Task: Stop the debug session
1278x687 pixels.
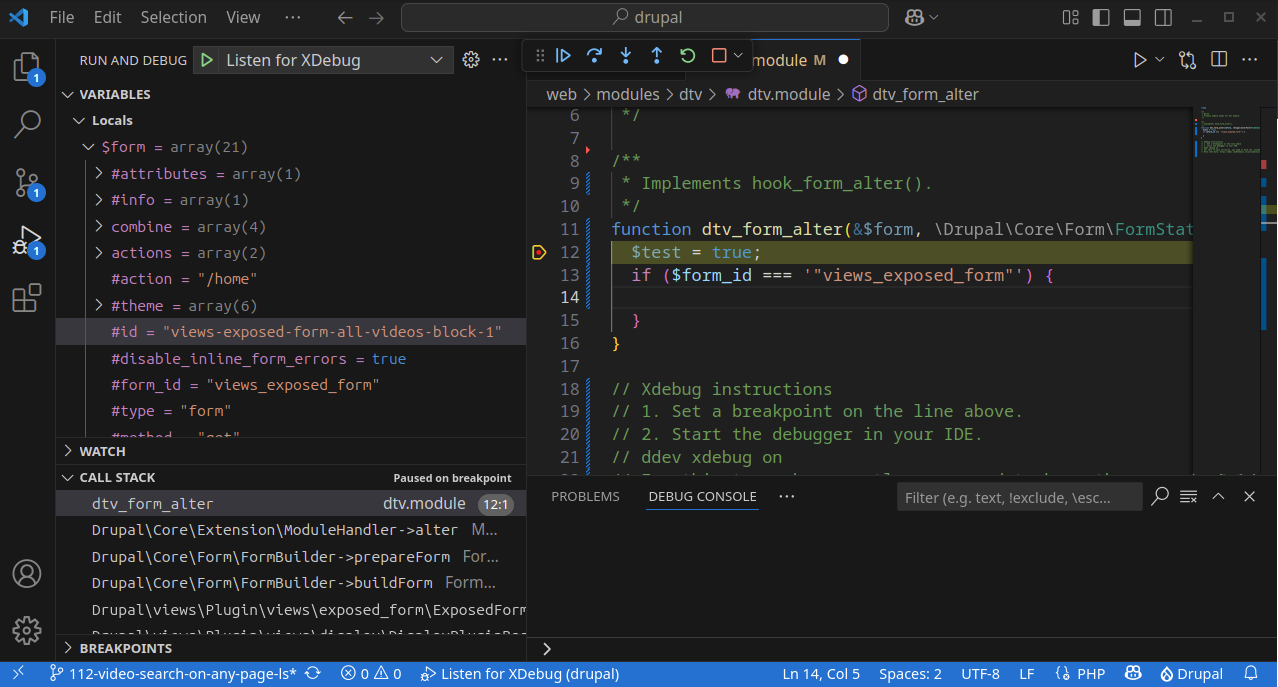Action: pyautogui.click(x=719, y=56)
